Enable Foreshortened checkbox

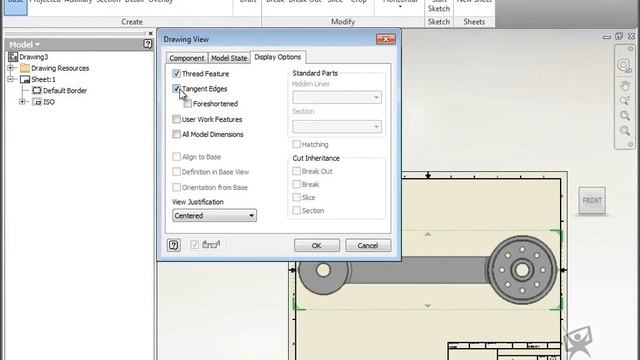click(x=188, y=104)
